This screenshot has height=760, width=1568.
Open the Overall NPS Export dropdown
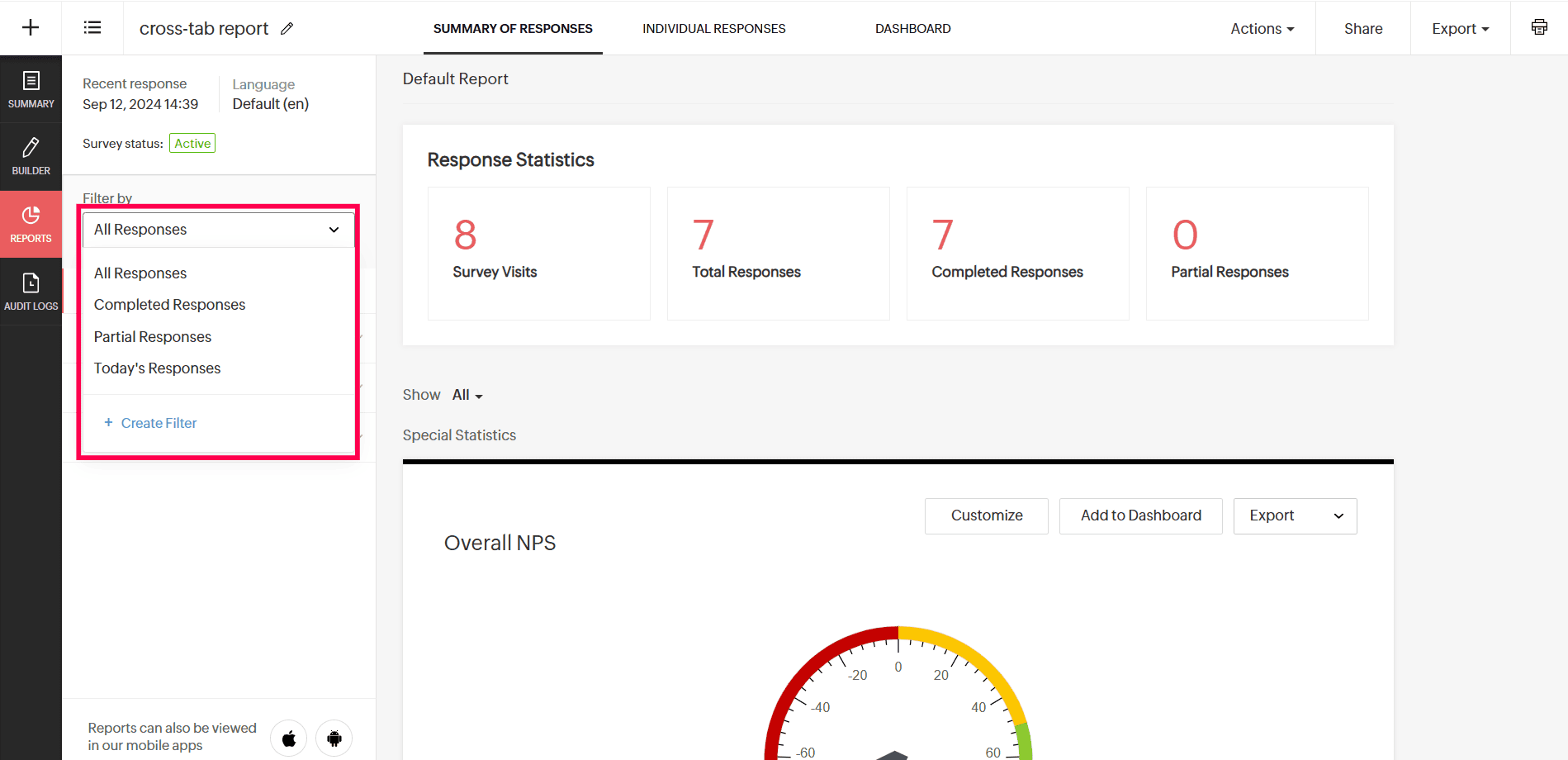(1295, 515)
